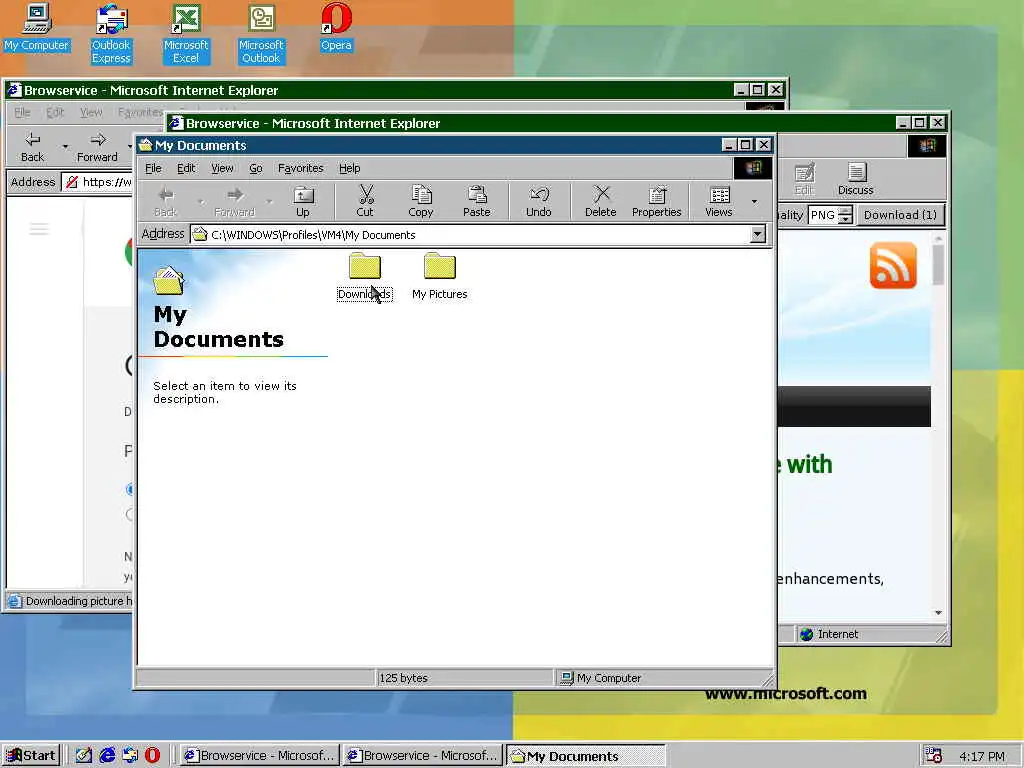This screenshot has width=1024, height=768.
Task: Click the IE page vertical scrollbar down arrow
Action: (x=938, y=613)
